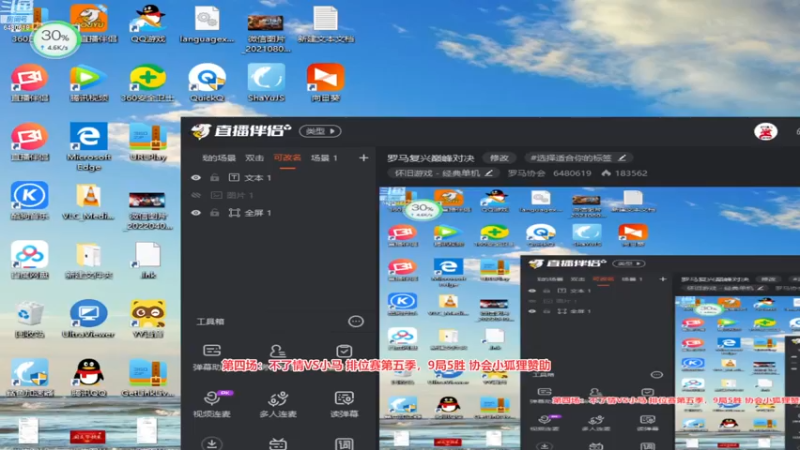Open the 向日葵 desktop shortcut
This screenshot has width=800, height=450.
326,83
